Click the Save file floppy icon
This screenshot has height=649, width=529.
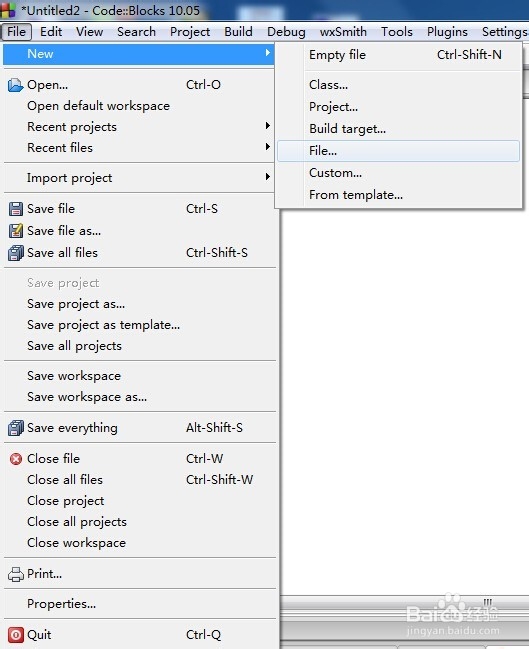(16, 209)
